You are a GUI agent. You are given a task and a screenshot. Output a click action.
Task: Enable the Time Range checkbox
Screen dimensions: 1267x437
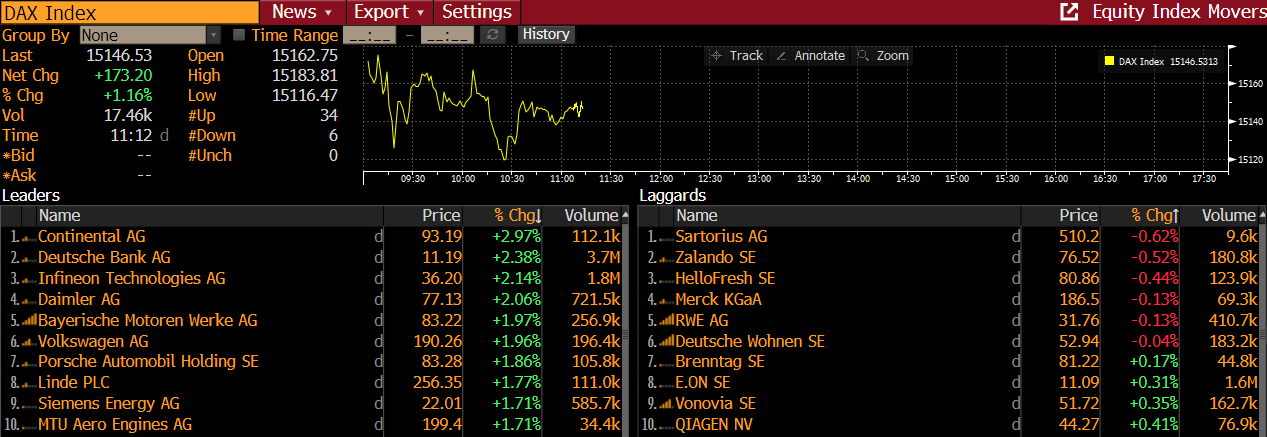[x=239, y=35]
